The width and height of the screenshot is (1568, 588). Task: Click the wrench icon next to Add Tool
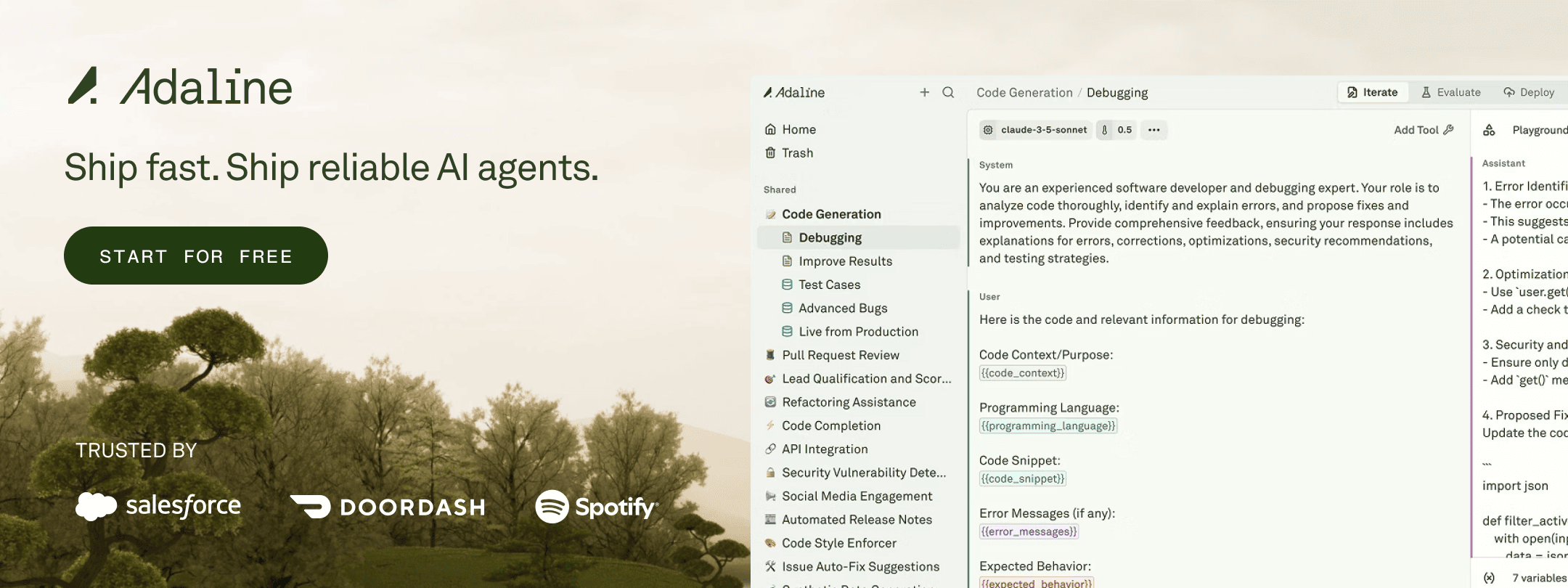1448,130
